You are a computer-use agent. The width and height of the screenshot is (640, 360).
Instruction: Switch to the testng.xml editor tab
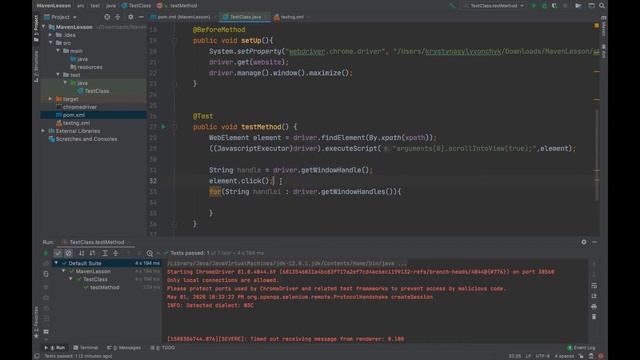[x=291, y=17]
